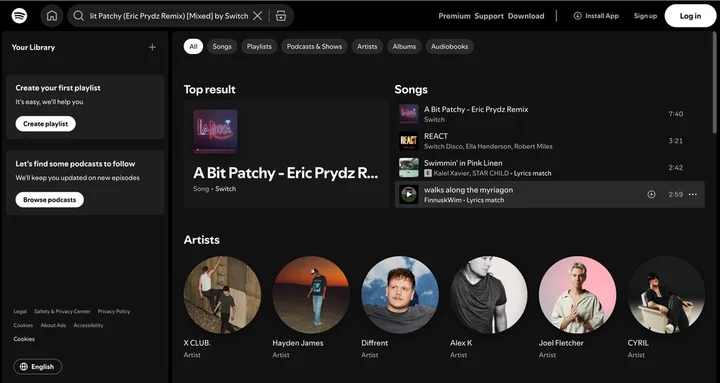Open Legal footer link
The width and height of the screenshot is (720, 383).
pos(20,311)
